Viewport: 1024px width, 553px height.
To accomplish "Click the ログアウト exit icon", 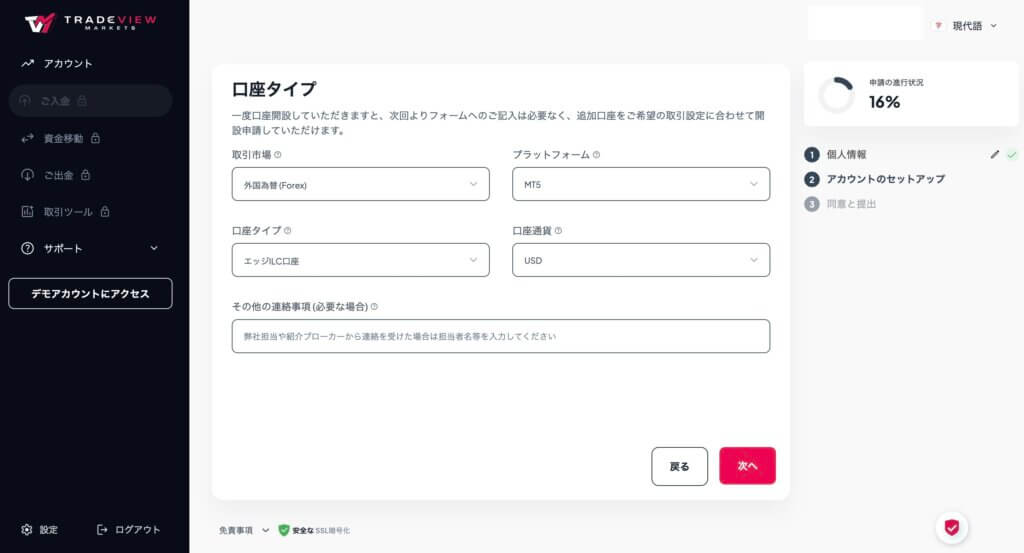I will pyautogui.click(x=102, y=529).
